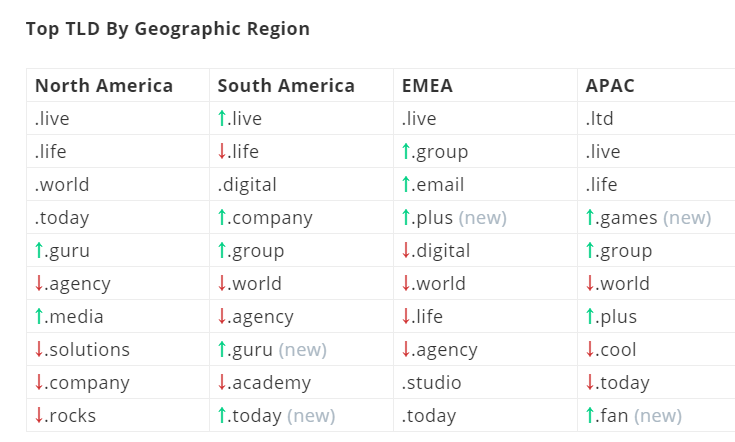Click the red down arrow beside EMEA .digital

pyautogui.click(x=406, y=250)
